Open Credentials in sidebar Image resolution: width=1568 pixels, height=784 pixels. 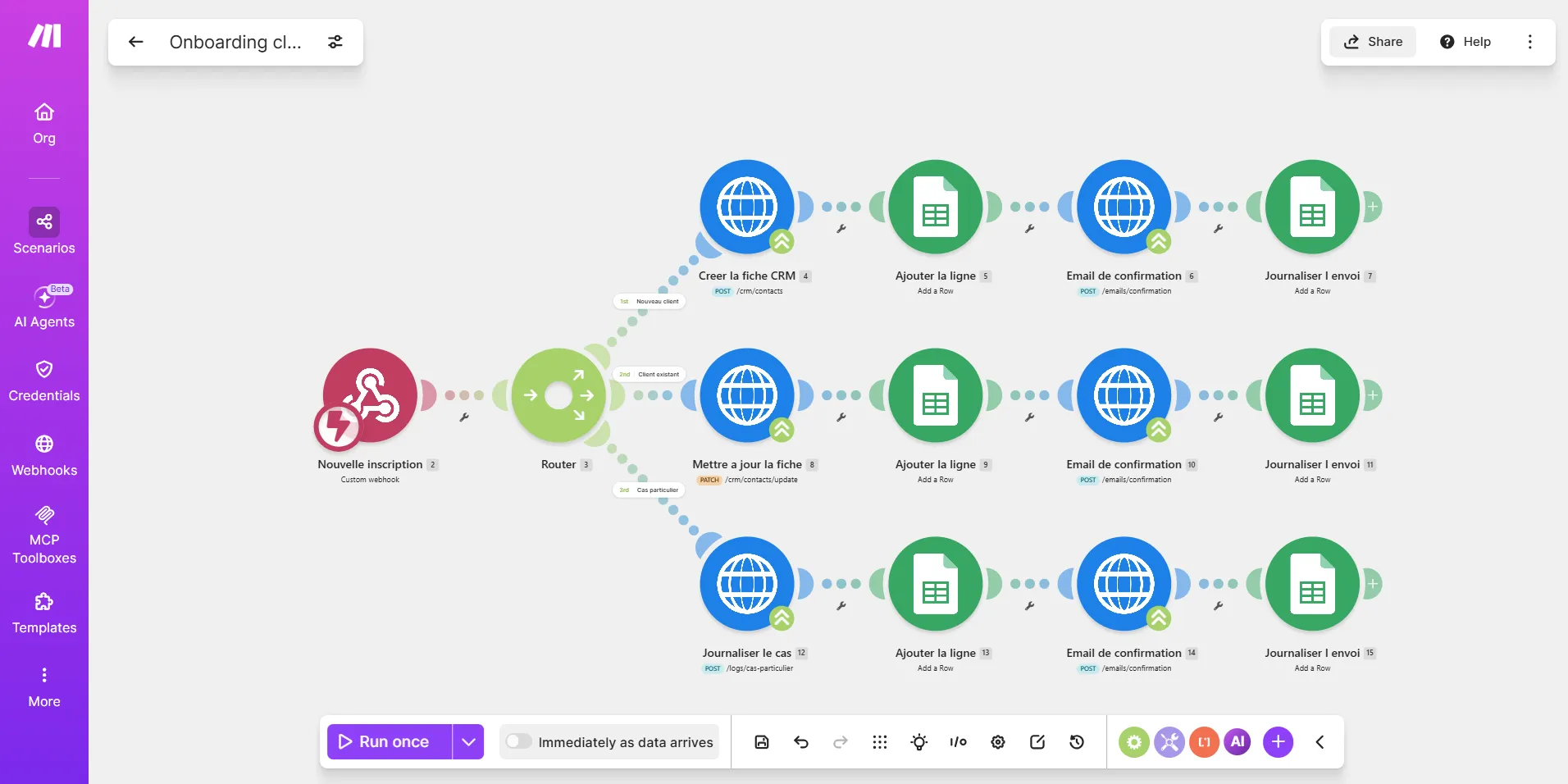(x=44, y=381)
